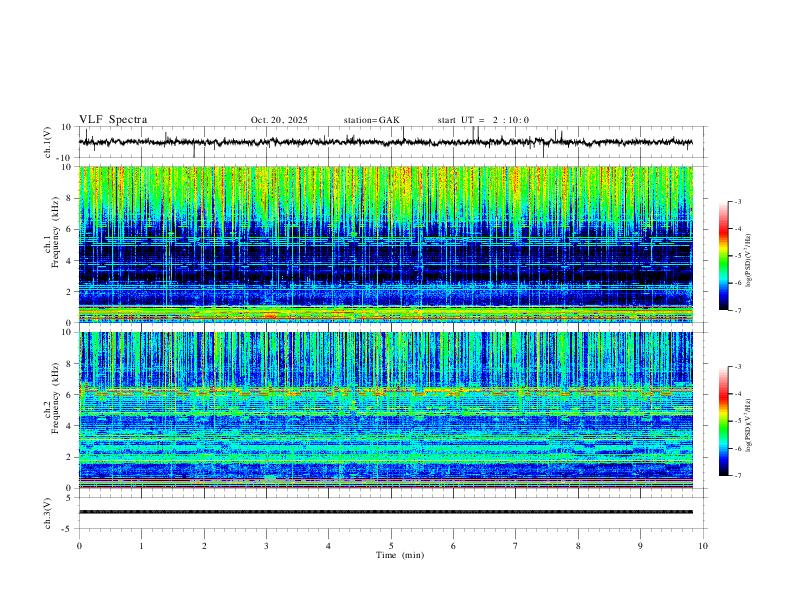The width and height of the screenshot is (792, 612).
Task: Click the "4" tick on the time axis
Action: coord(329,546)
